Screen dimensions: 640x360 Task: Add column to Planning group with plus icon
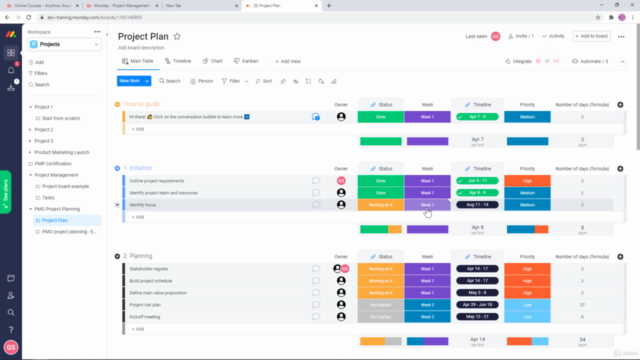pos(620,257)
